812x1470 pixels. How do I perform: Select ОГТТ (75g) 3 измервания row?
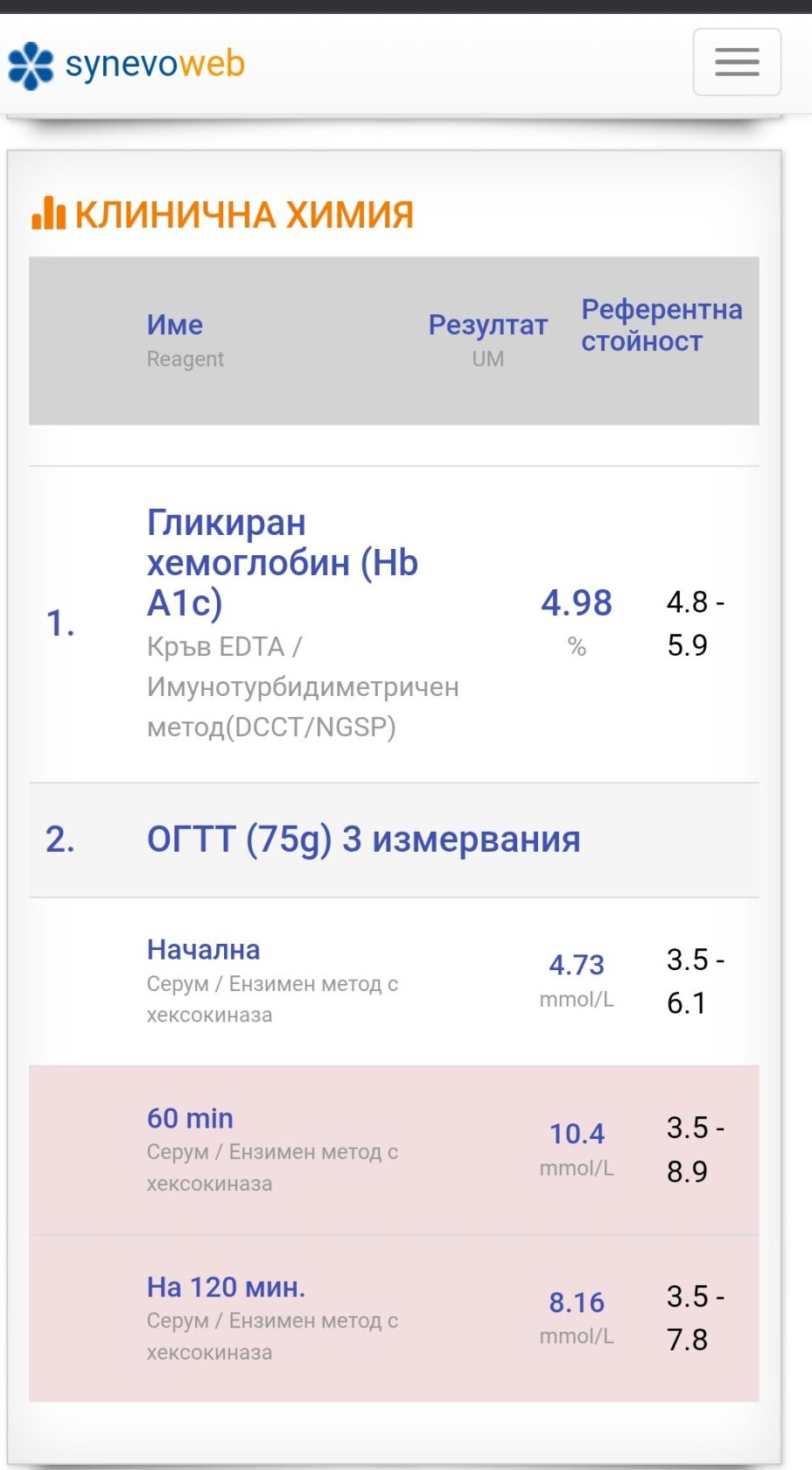363,839
